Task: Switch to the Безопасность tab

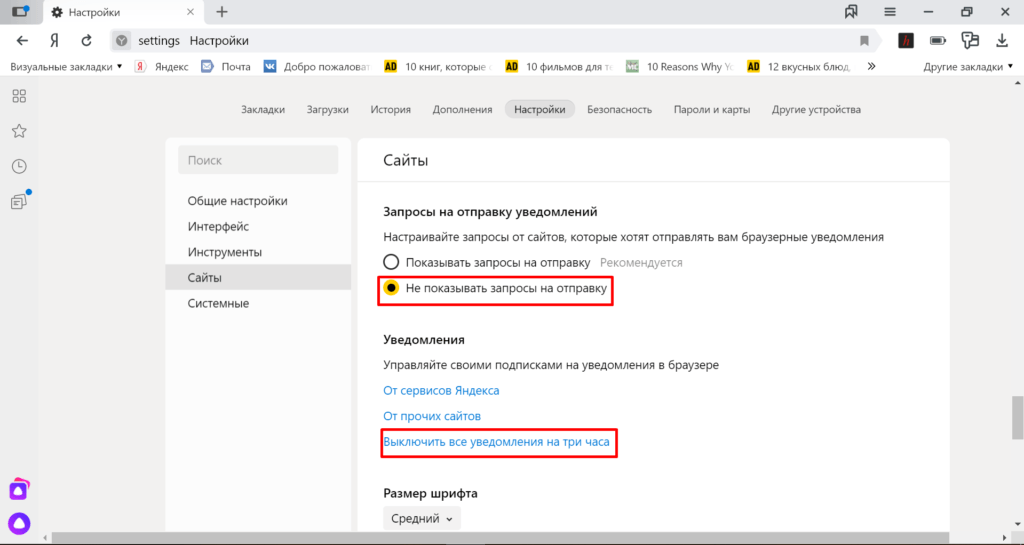Action: 619,110
